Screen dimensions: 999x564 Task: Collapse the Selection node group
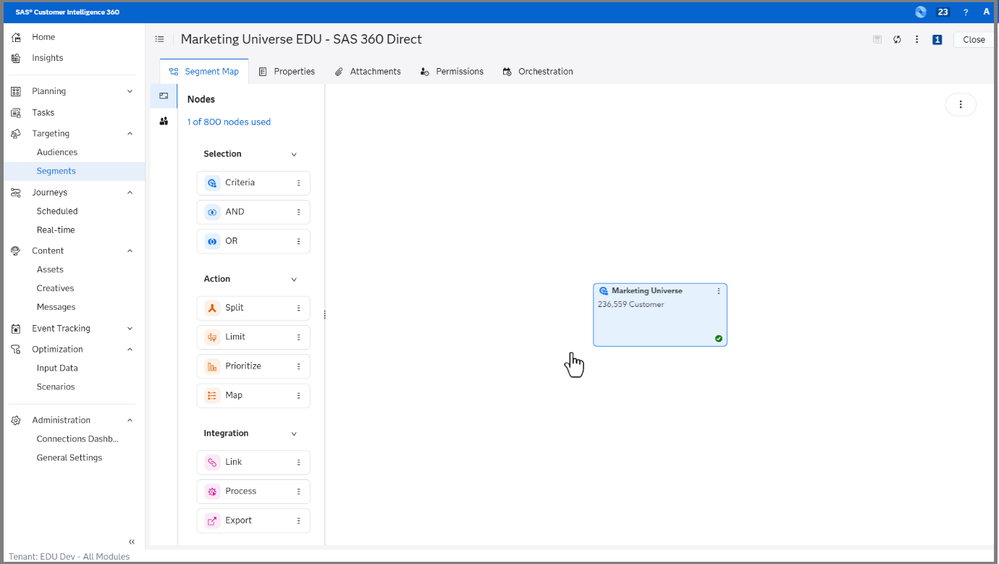click(294, 155)
